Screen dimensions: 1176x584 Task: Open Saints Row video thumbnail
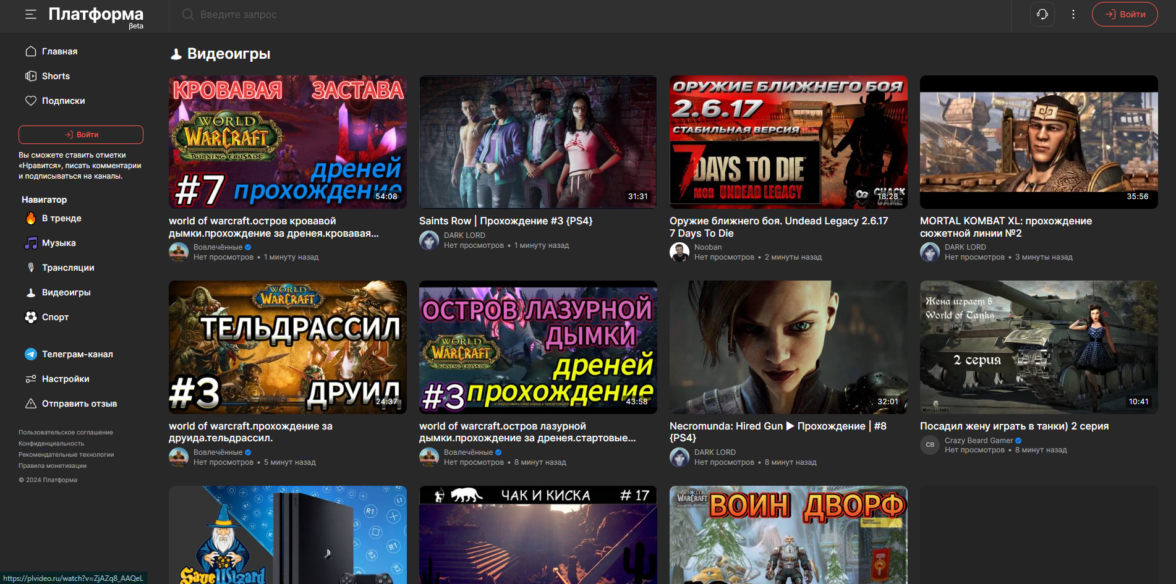538,142
